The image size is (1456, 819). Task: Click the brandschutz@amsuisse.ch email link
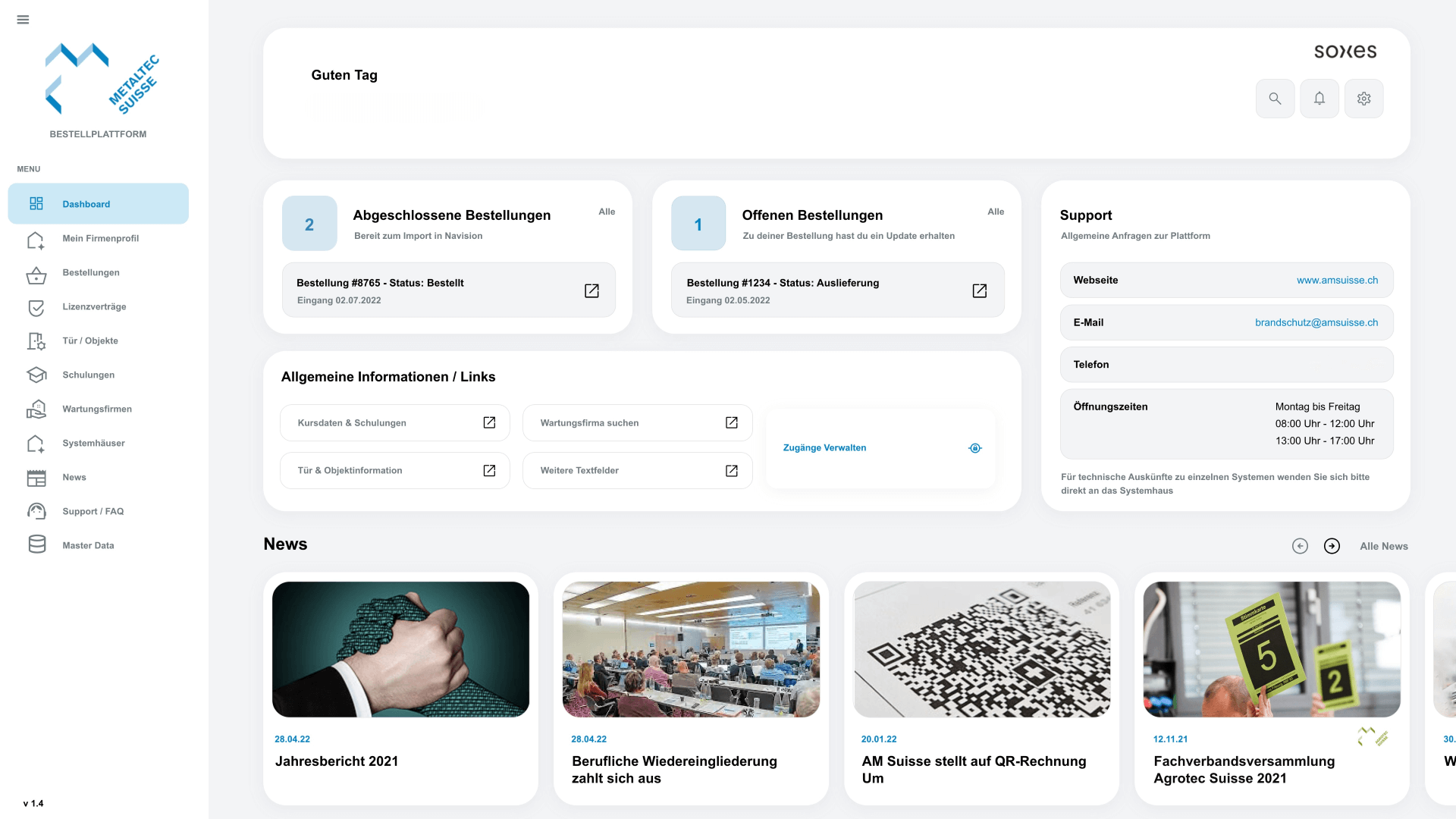point(1316,322)
